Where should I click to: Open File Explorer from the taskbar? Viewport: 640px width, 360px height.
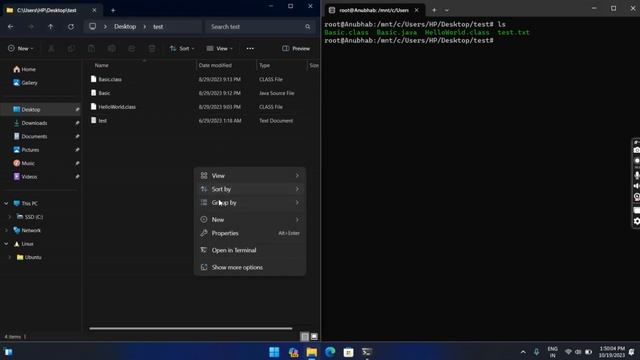[311, 352]
